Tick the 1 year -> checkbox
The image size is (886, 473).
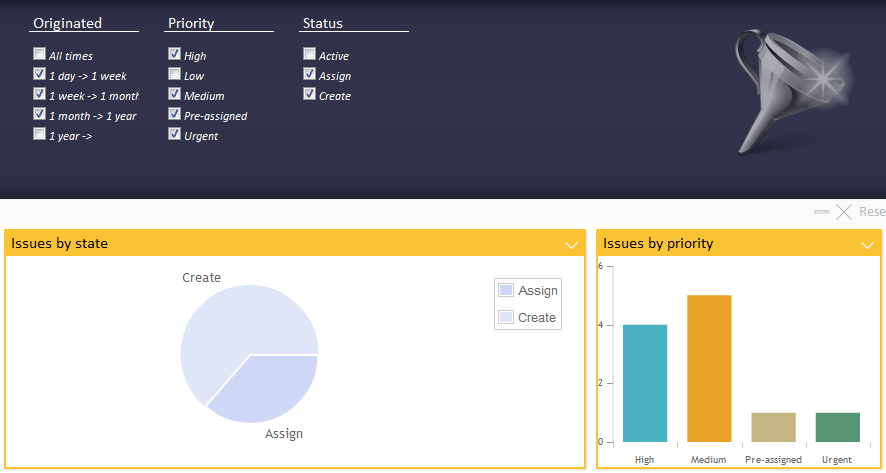point(39,135)
